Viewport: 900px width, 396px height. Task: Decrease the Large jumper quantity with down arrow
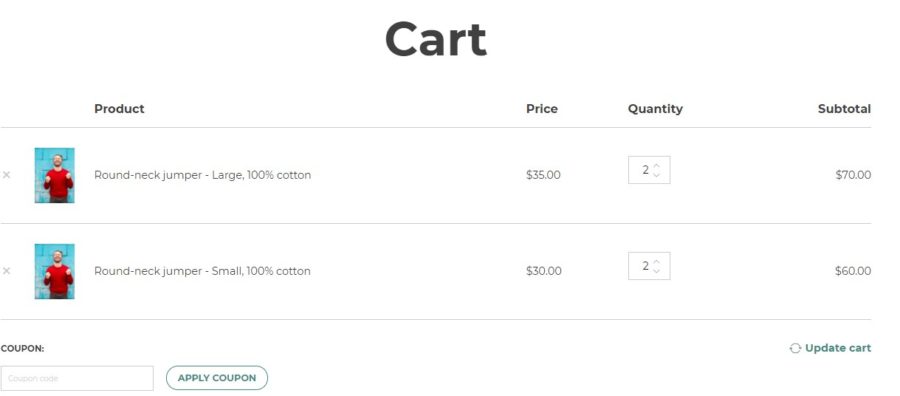point(657,174)
